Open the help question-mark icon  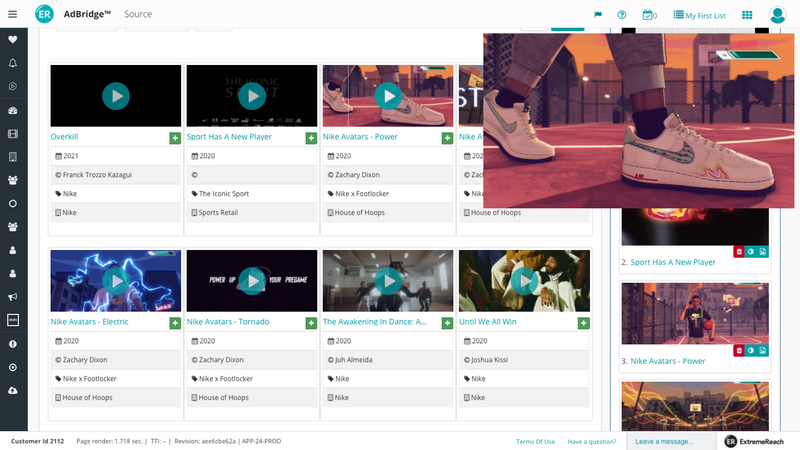click(621, 15)
